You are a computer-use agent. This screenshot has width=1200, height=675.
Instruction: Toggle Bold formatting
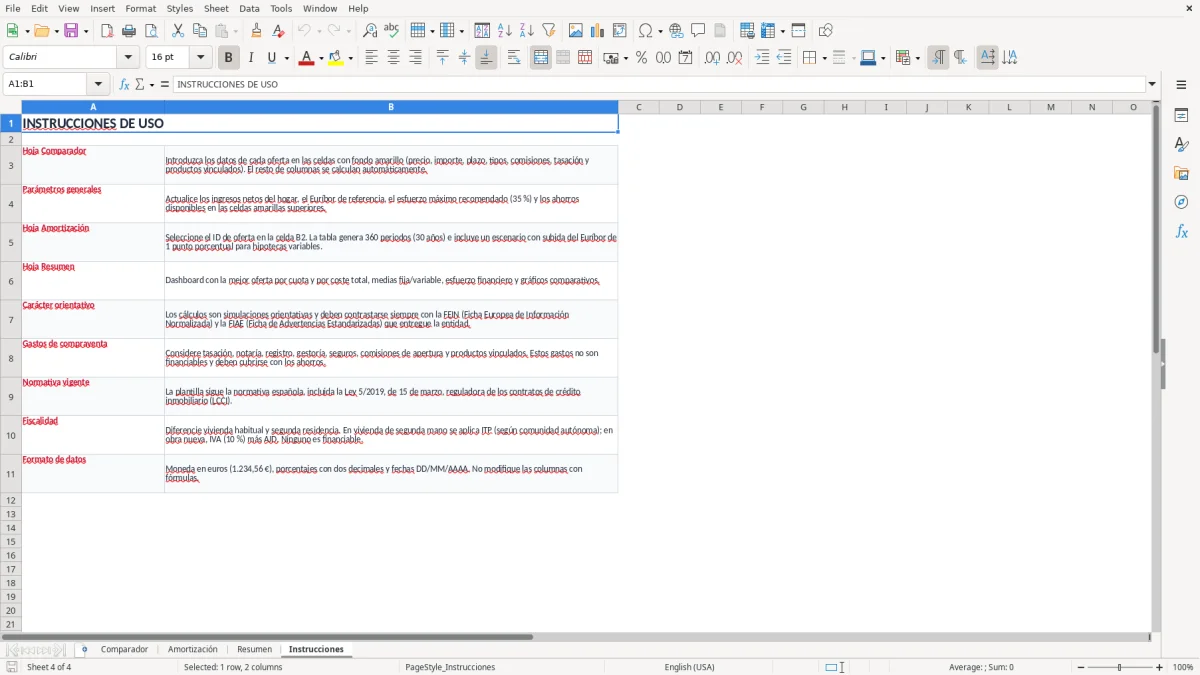229,58
